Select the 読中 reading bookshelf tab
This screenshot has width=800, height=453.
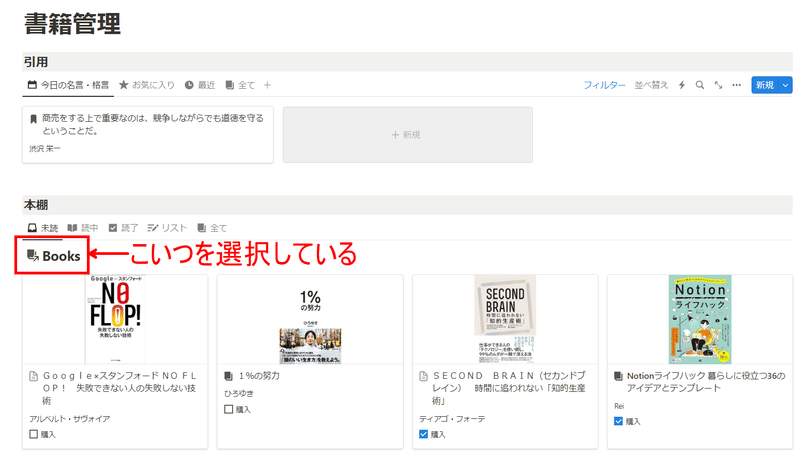coord(83,228)
